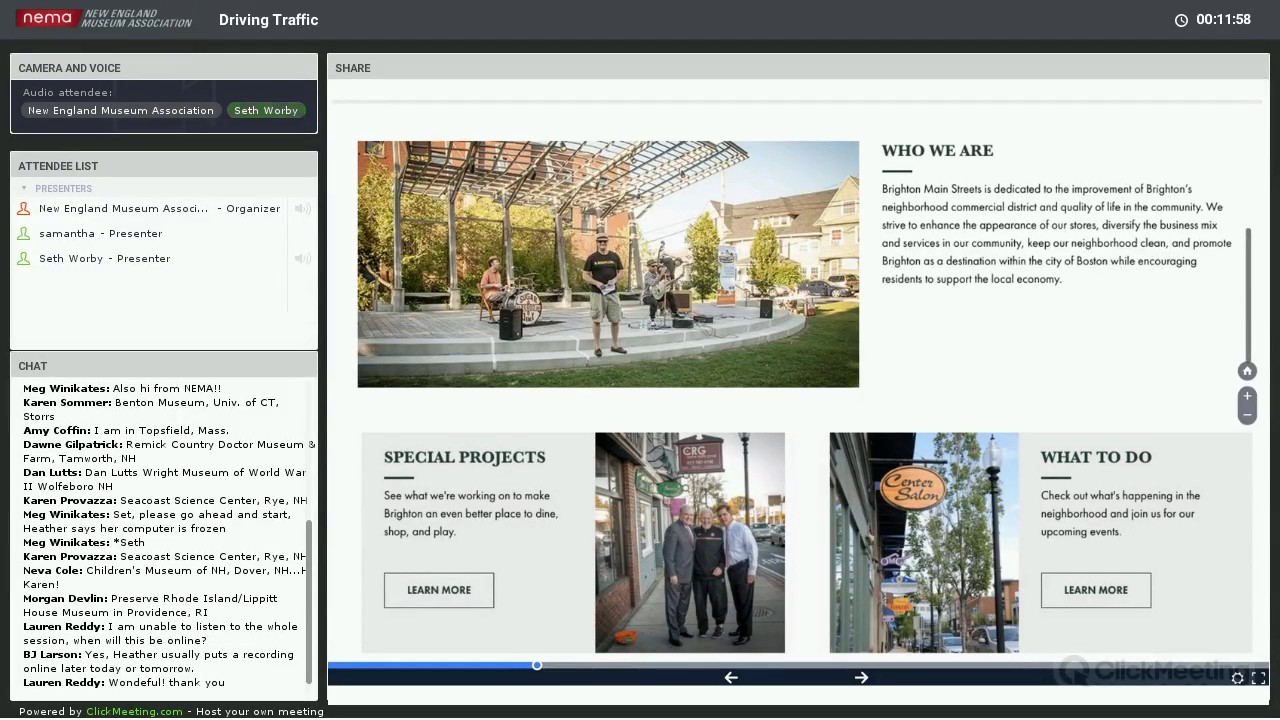Viewport: 1280px width, 720px height.
Task: Click the clock icon beside the timer
Action: pyautogui.click(x=1181, y=20)
